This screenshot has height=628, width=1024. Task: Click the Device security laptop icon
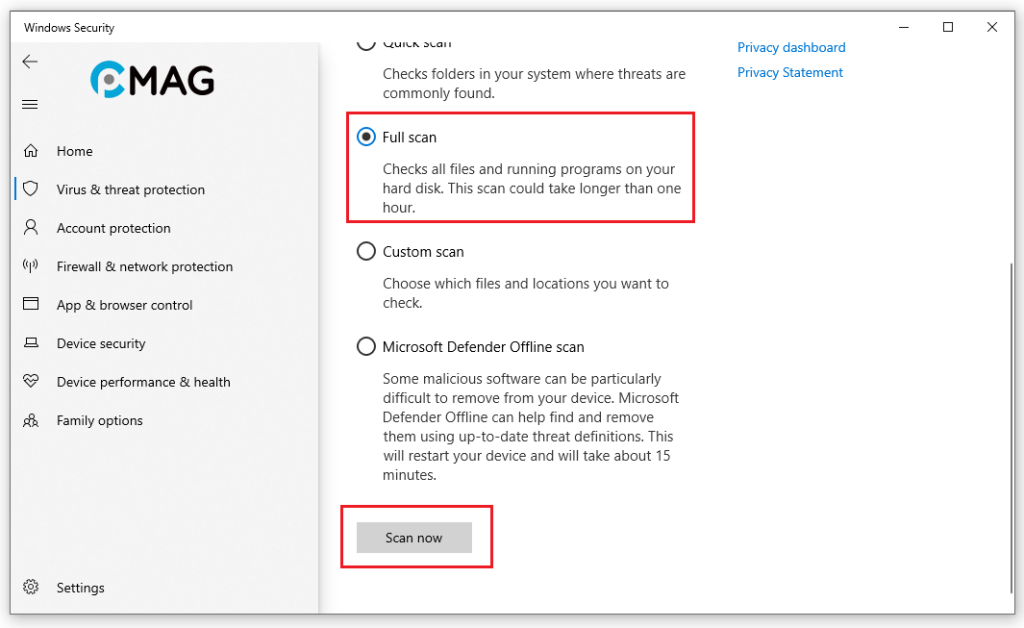(31, 343)
